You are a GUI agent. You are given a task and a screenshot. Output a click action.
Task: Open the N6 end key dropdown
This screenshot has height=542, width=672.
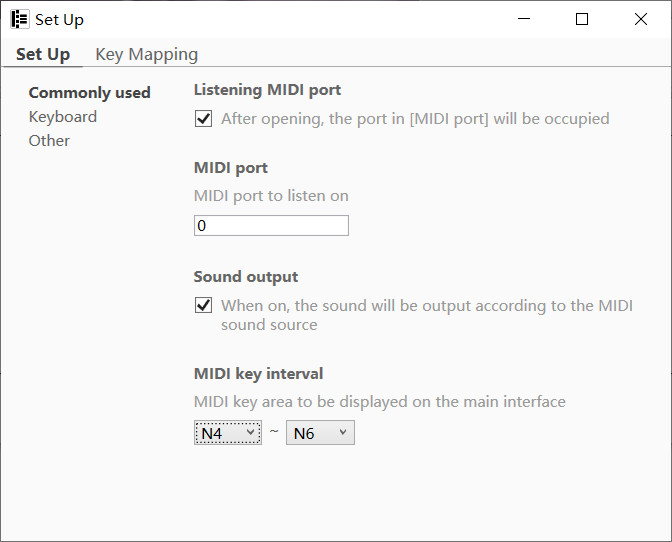(320, 433)
